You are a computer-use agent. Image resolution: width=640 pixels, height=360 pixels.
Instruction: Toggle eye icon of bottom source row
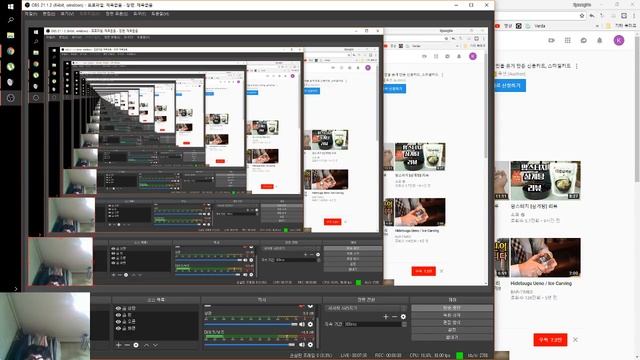118,328
